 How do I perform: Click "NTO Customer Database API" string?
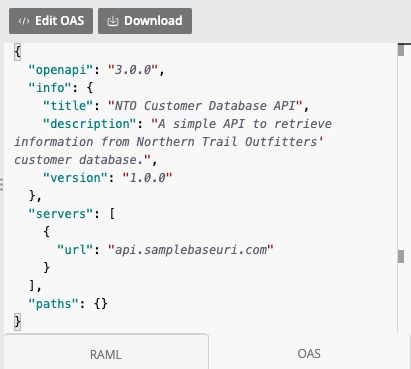(x=205, y=106)
